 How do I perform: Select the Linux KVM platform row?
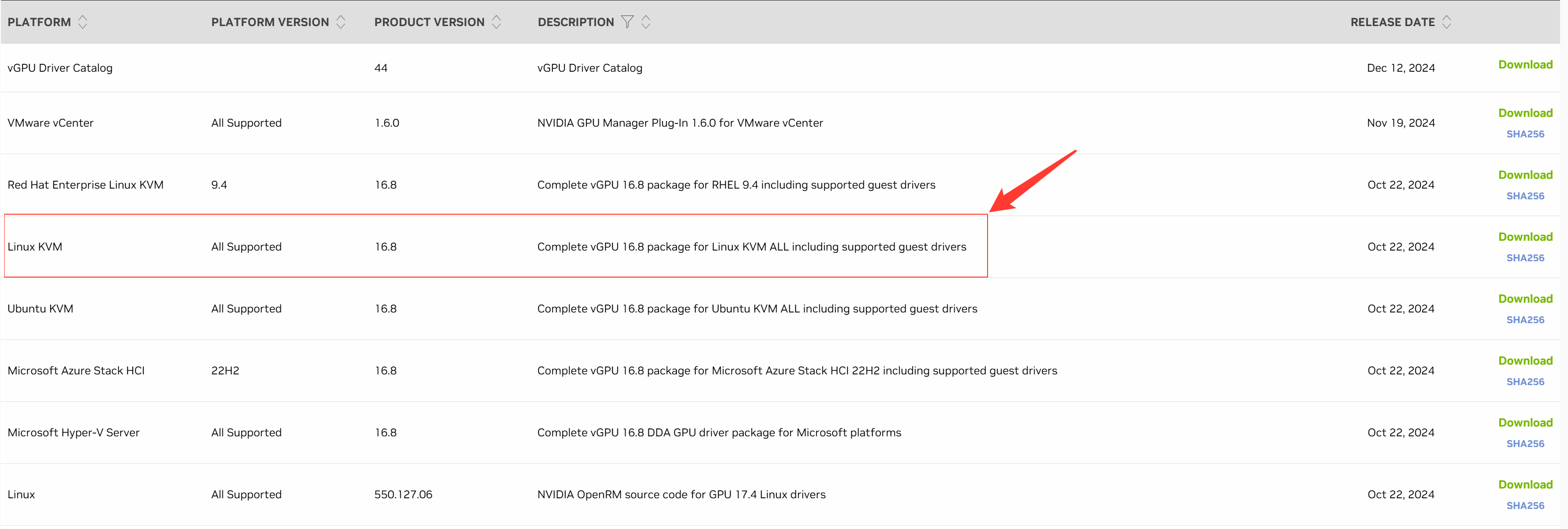tap(34, 246)
